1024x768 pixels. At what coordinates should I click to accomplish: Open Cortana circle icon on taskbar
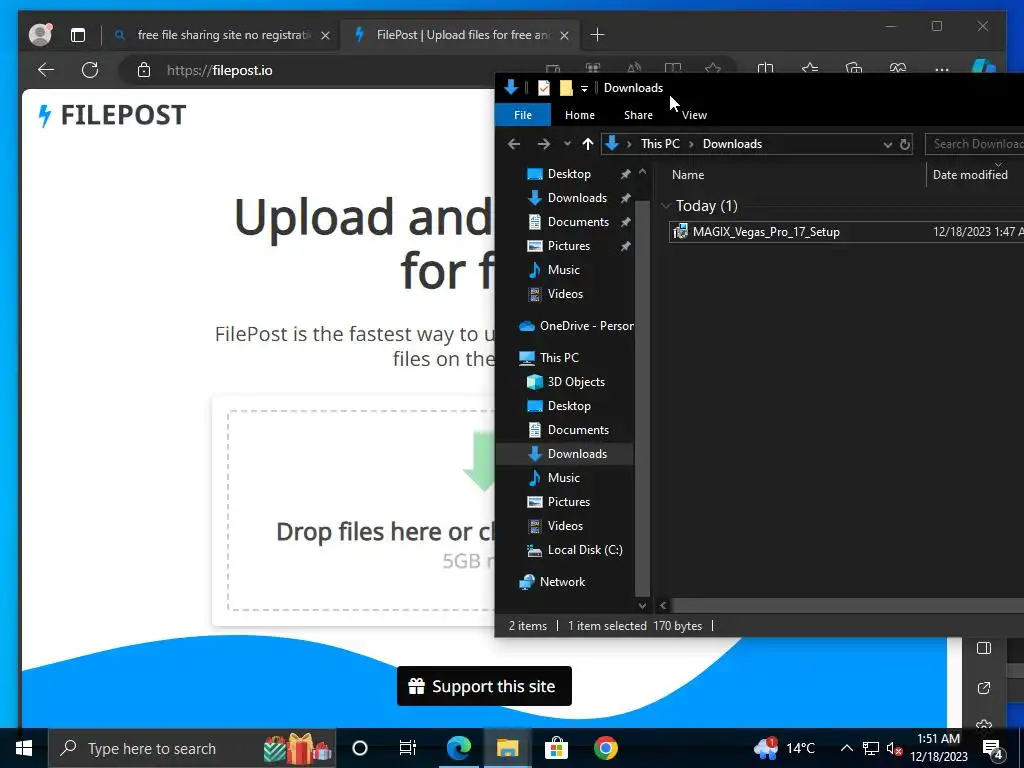point(360,748)
